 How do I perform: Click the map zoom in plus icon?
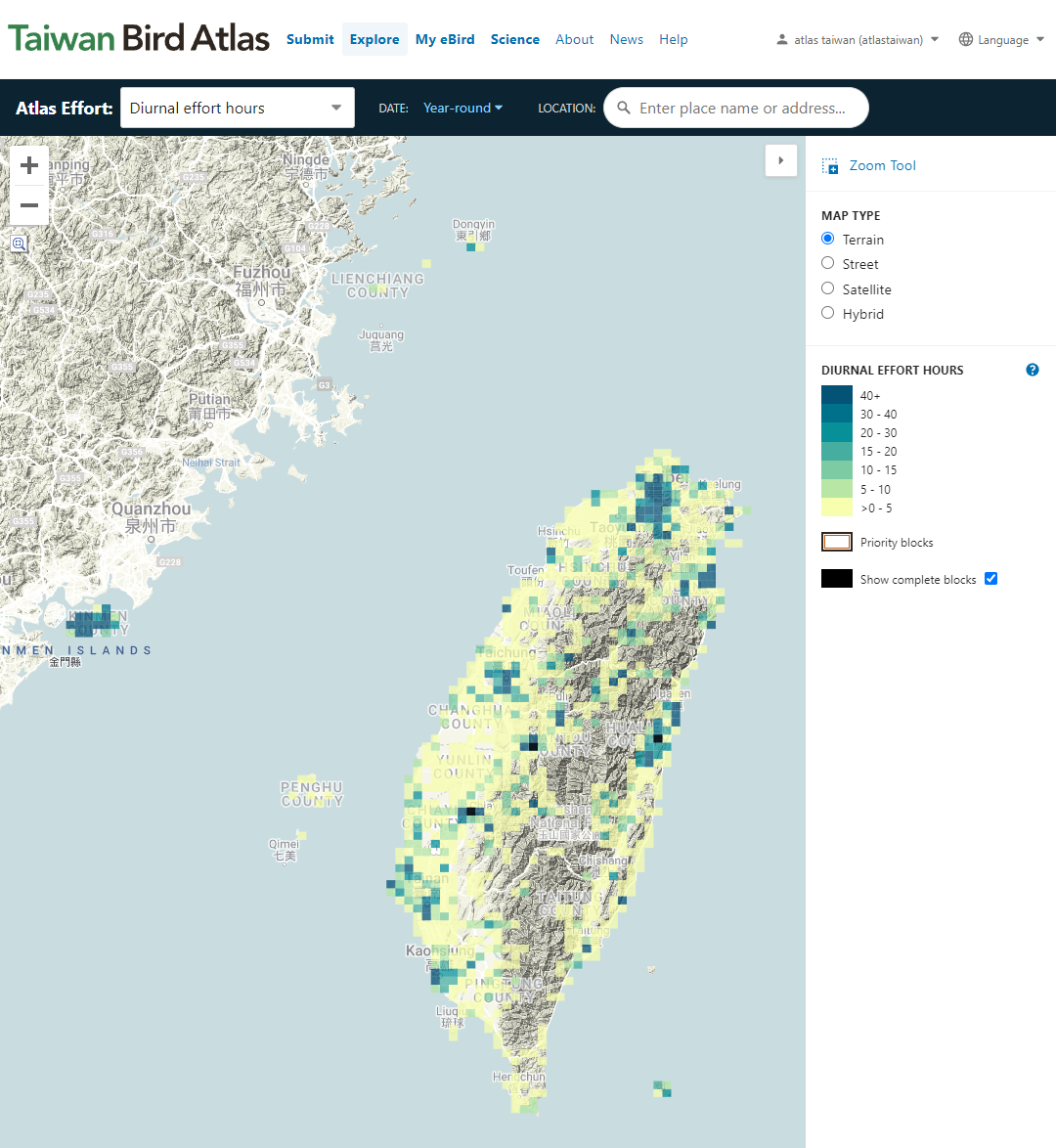pyautogui.click(x=28, y=165)
